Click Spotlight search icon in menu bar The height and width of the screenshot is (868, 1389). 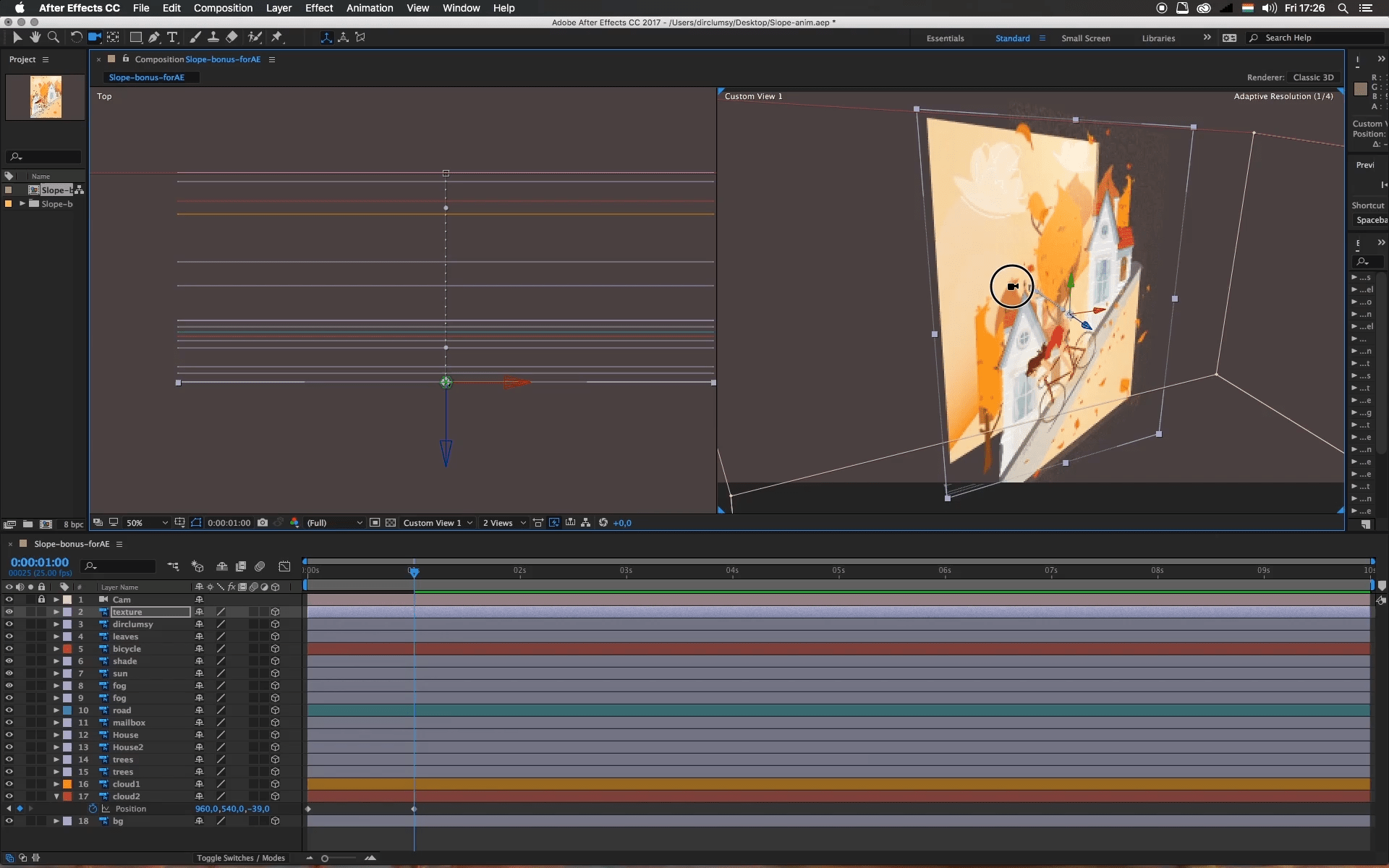(1343, 8)
